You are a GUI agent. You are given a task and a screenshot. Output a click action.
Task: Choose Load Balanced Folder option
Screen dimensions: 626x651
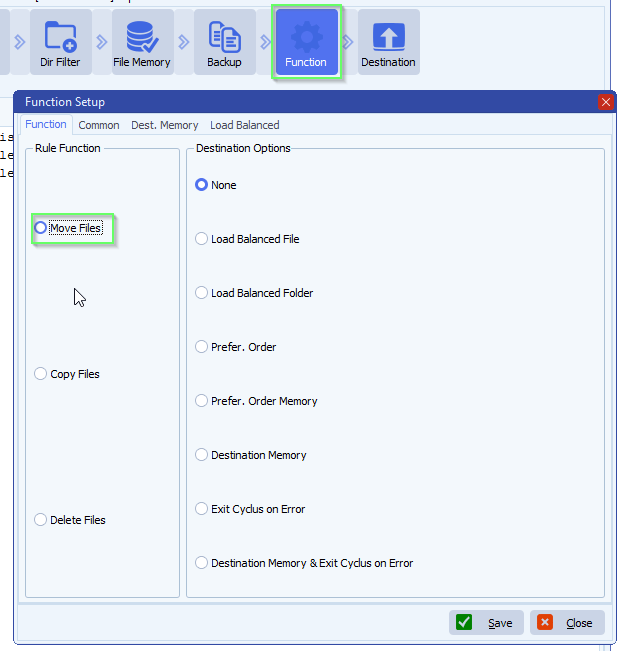pyautogui.click(x=254, y=293)
